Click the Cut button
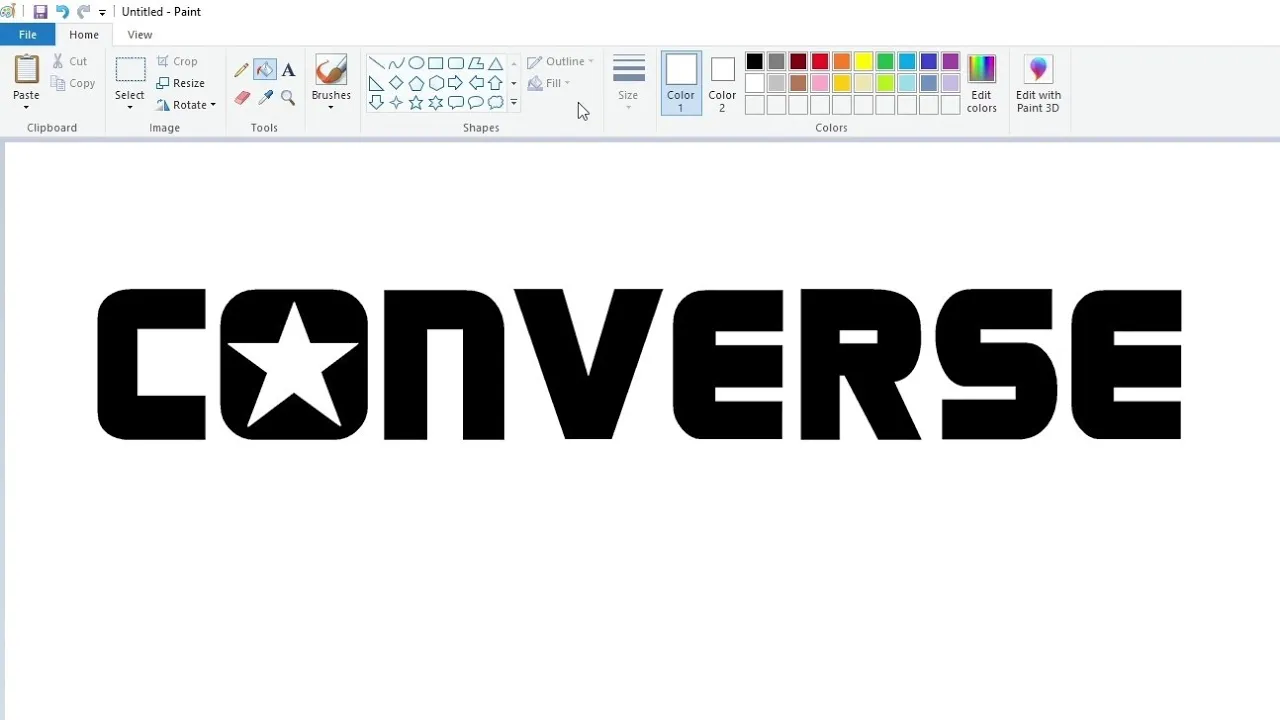 point(70,61)
